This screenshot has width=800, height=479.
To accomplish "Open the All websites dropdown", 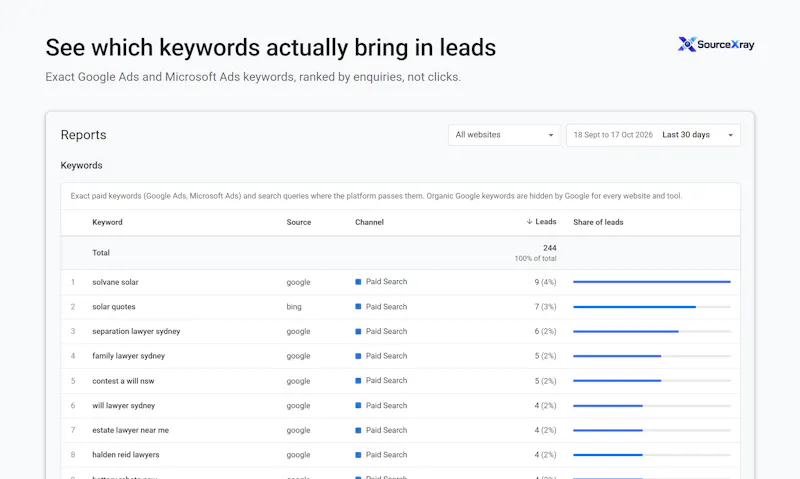I will tap(504, 135).
